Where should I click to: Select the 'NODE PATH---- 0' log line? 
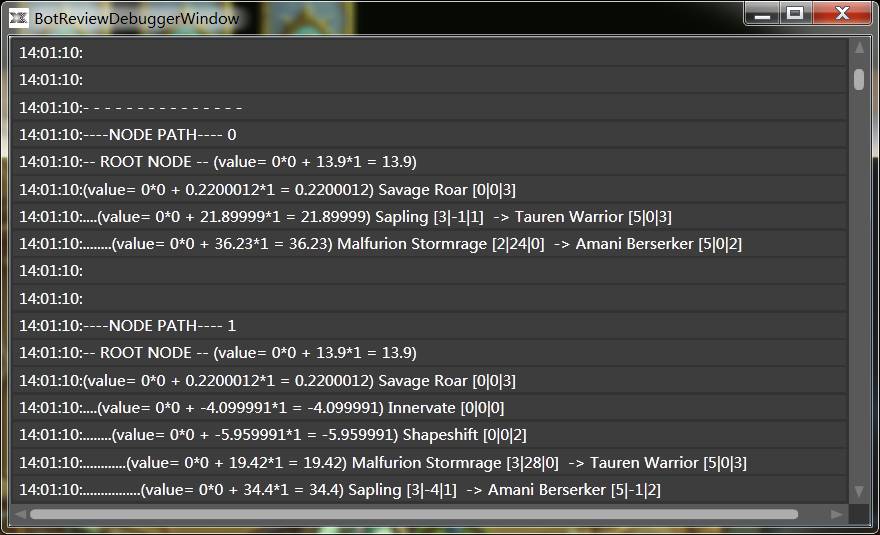[x=429, y=135]
